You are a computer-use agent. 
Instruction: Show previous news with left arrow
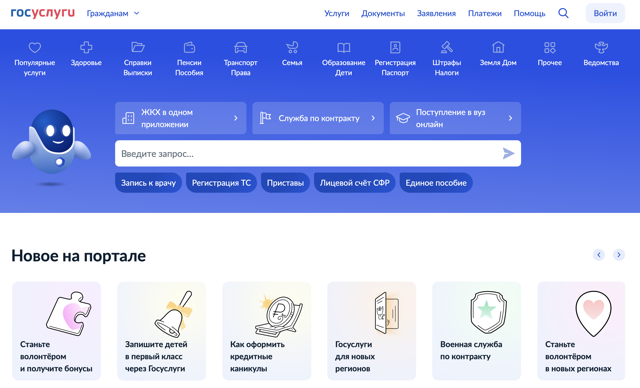599,255
